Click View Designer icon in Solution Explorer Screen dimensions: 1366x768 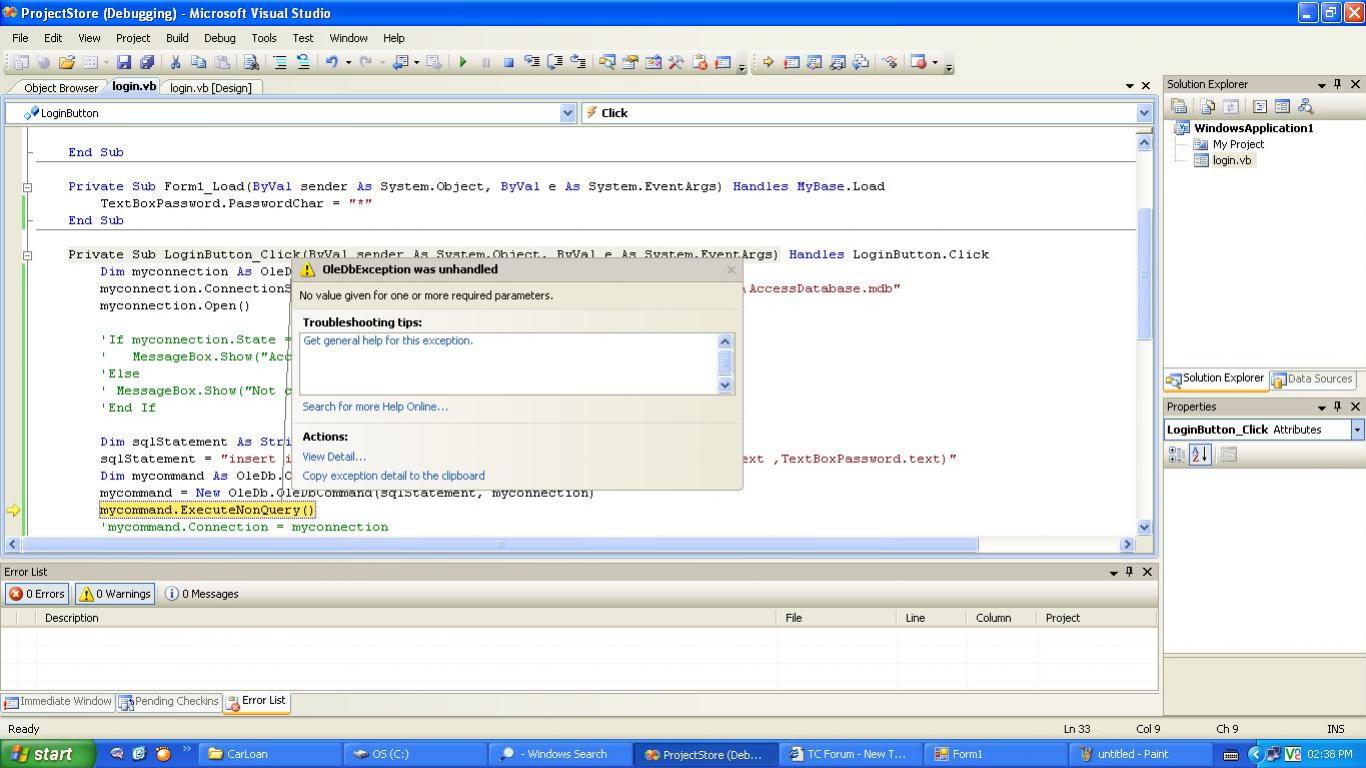tap(1282, 106)
